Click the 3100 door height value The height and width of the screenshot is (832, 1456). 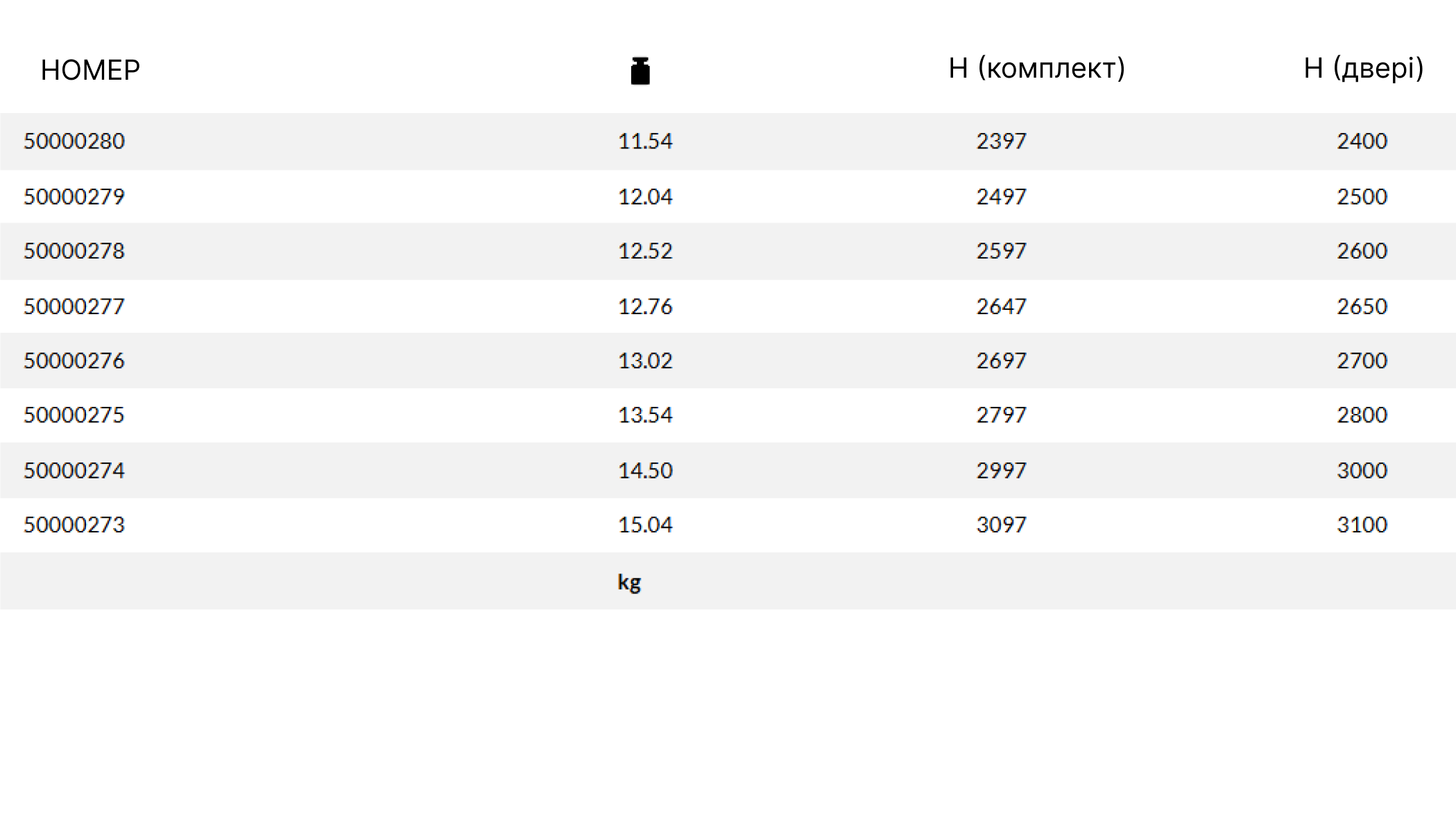(x=1362, y=525)
